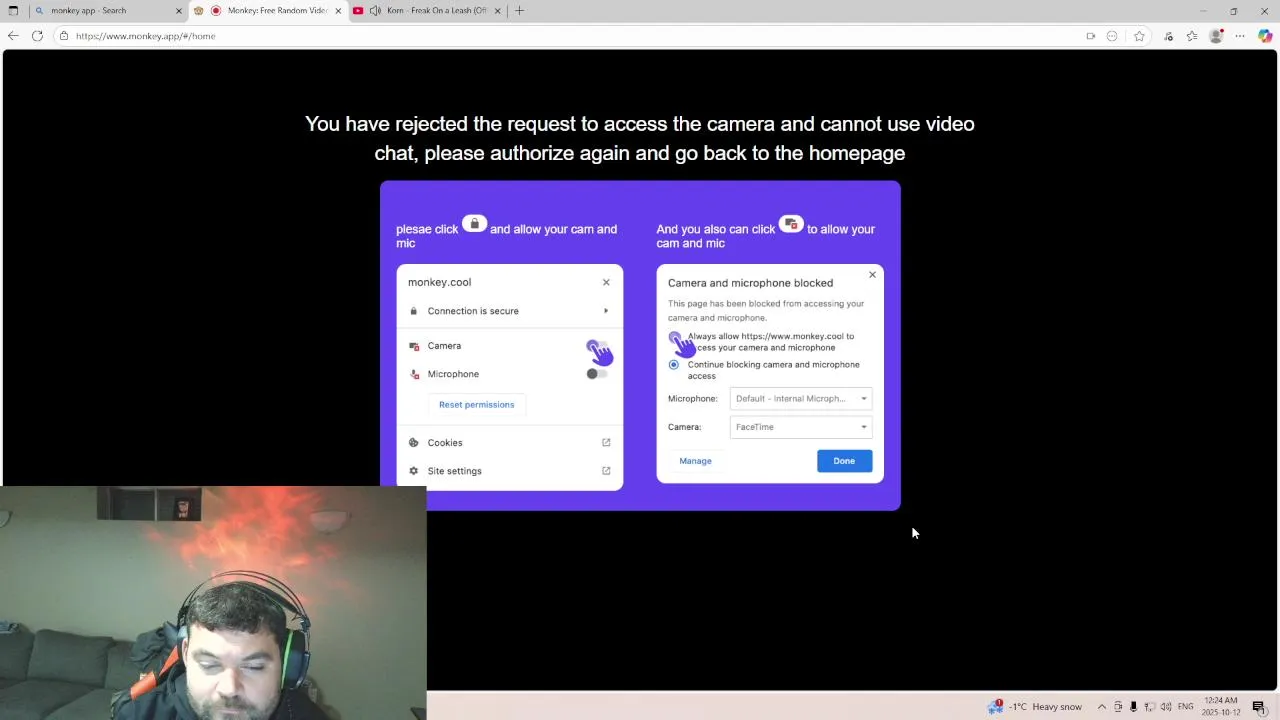
Task: Open the network tray icon
Action: (1149, 707)
